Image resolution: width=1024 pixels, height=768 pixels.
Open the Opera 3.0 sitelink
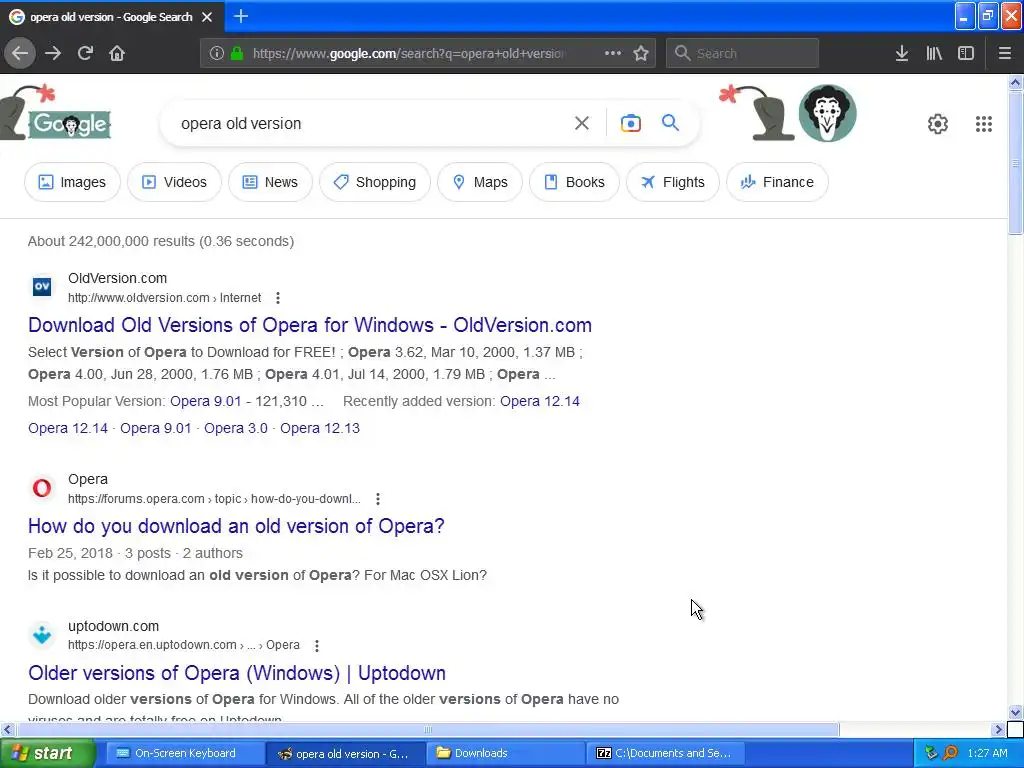click(236, 428)
